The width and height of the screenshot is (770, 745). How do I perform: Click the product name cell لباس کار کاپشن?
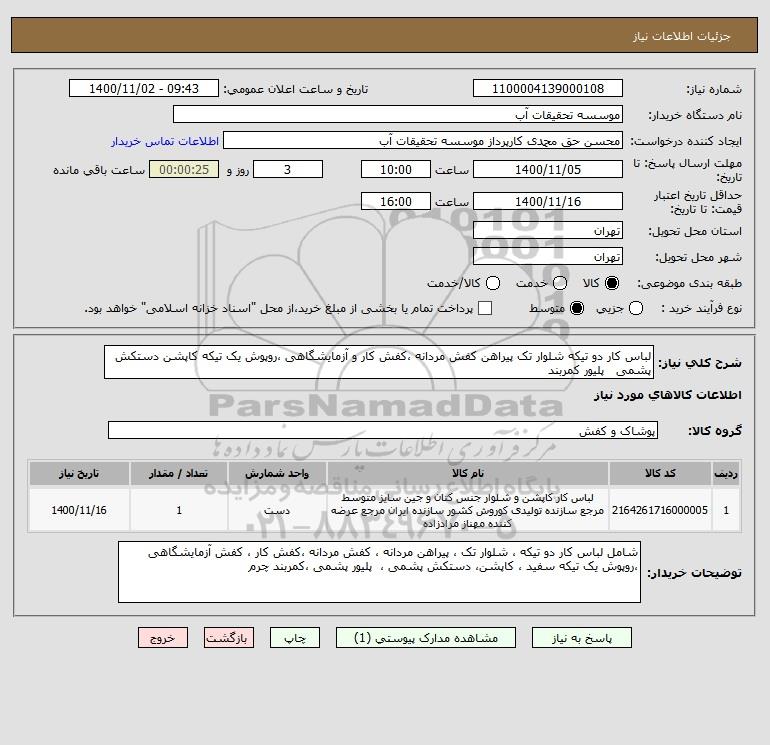click(468, 510)
